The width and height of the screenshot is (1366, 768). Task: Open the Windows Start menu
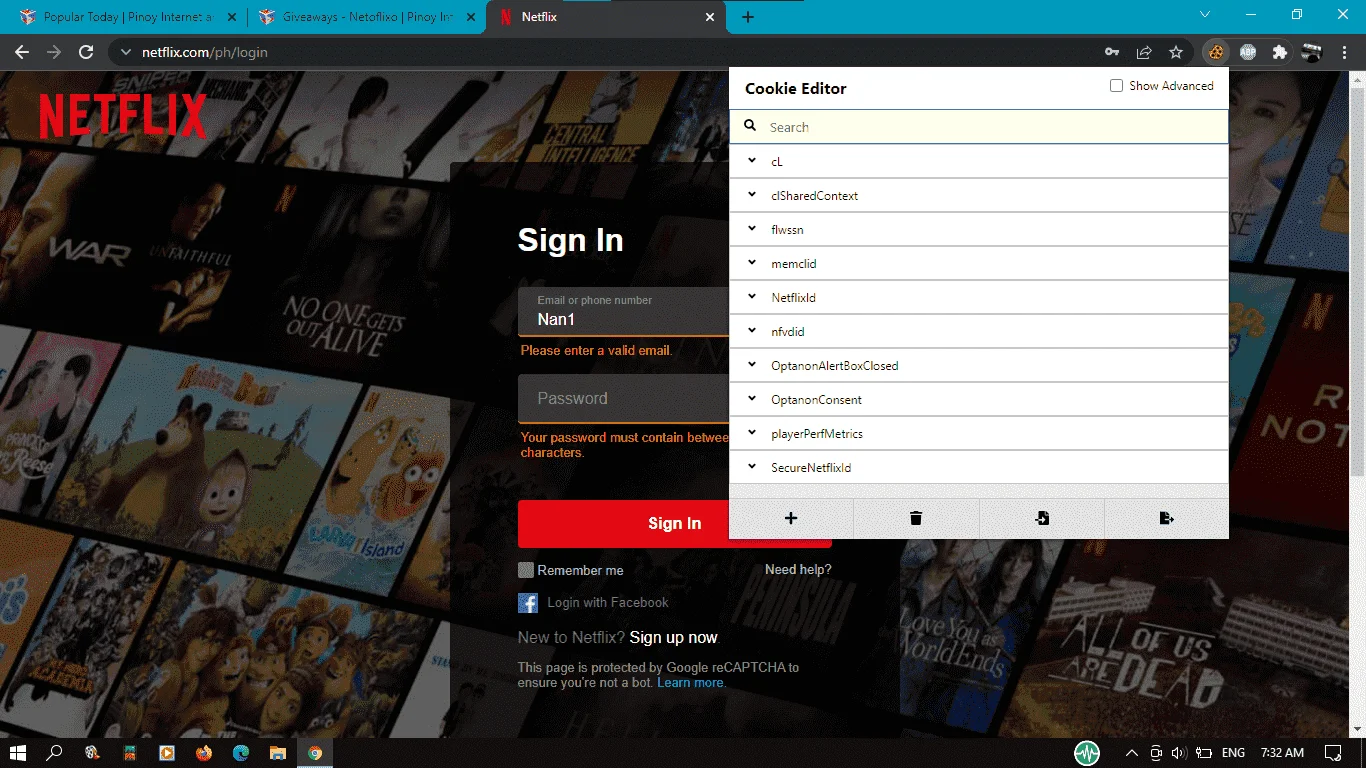(x=18, y=752)
